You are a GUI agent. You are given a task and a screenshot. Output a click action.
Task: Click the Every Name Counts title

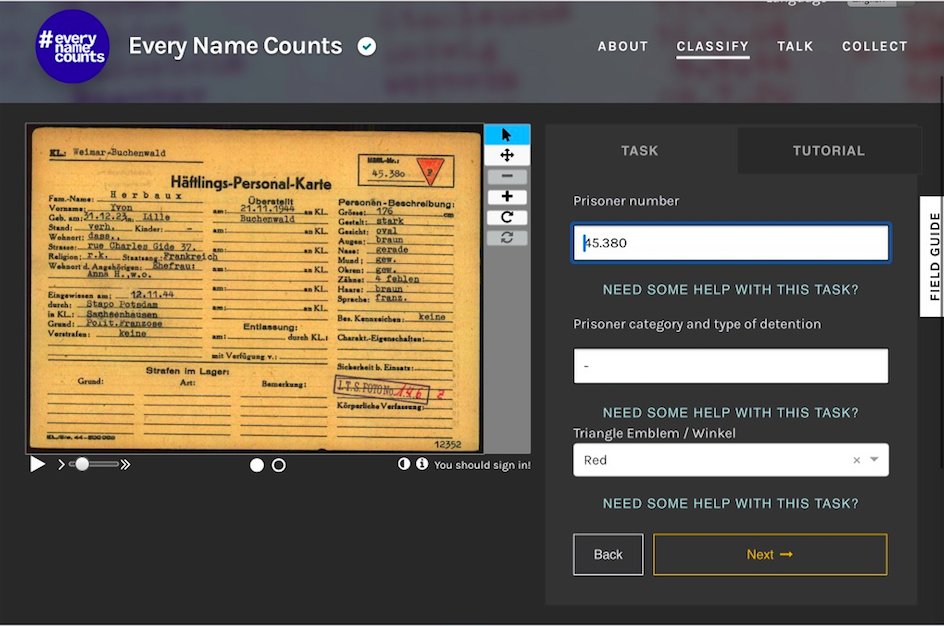click(235, 46)
